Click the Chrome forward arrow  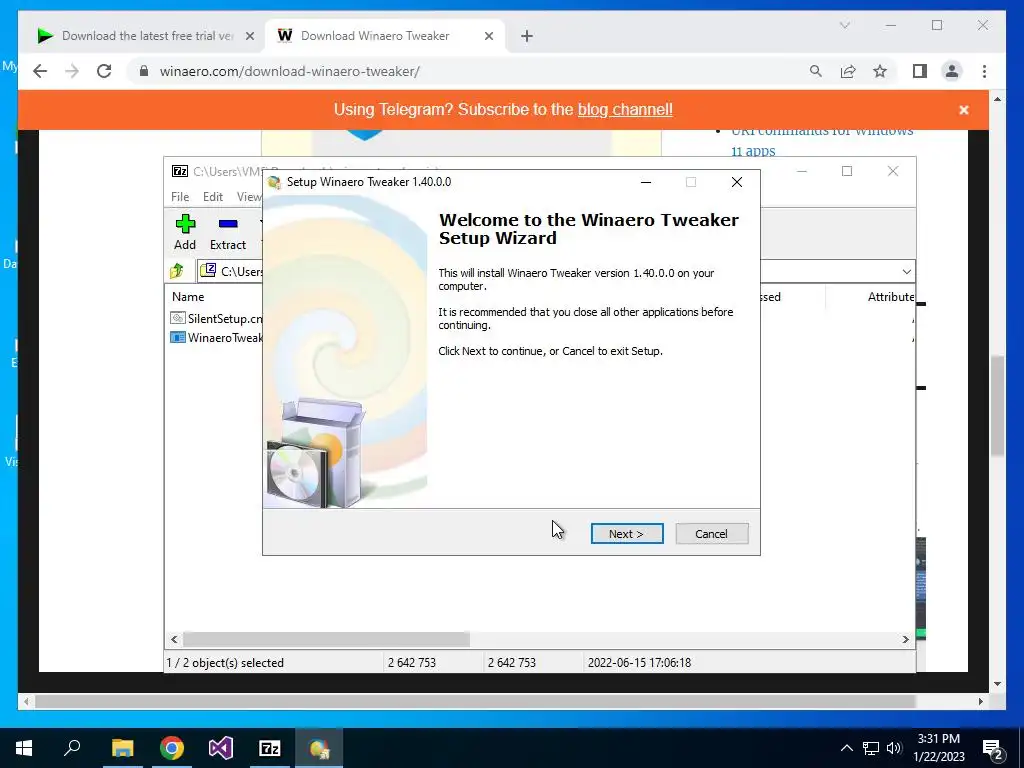tap(72, 71)
